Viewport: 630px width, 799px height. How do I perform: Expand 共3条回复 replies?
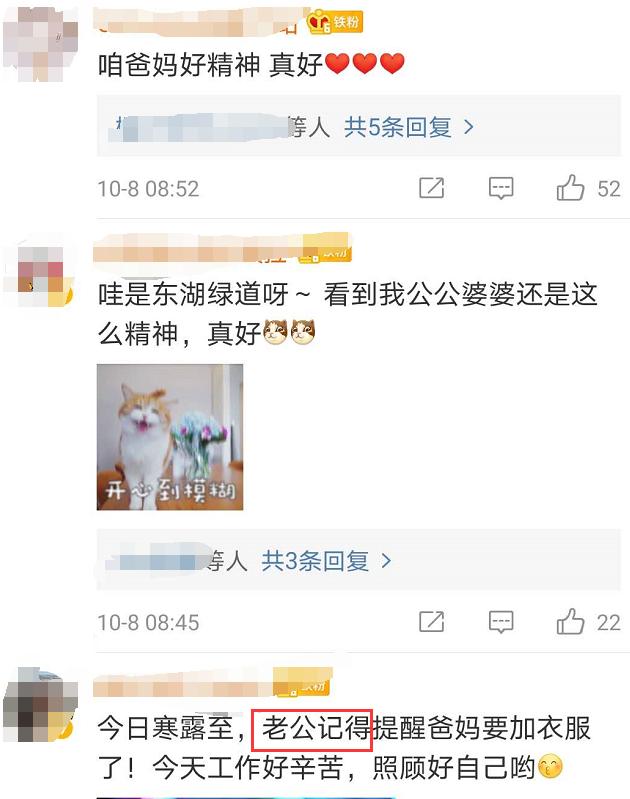[x=315, y=561]
